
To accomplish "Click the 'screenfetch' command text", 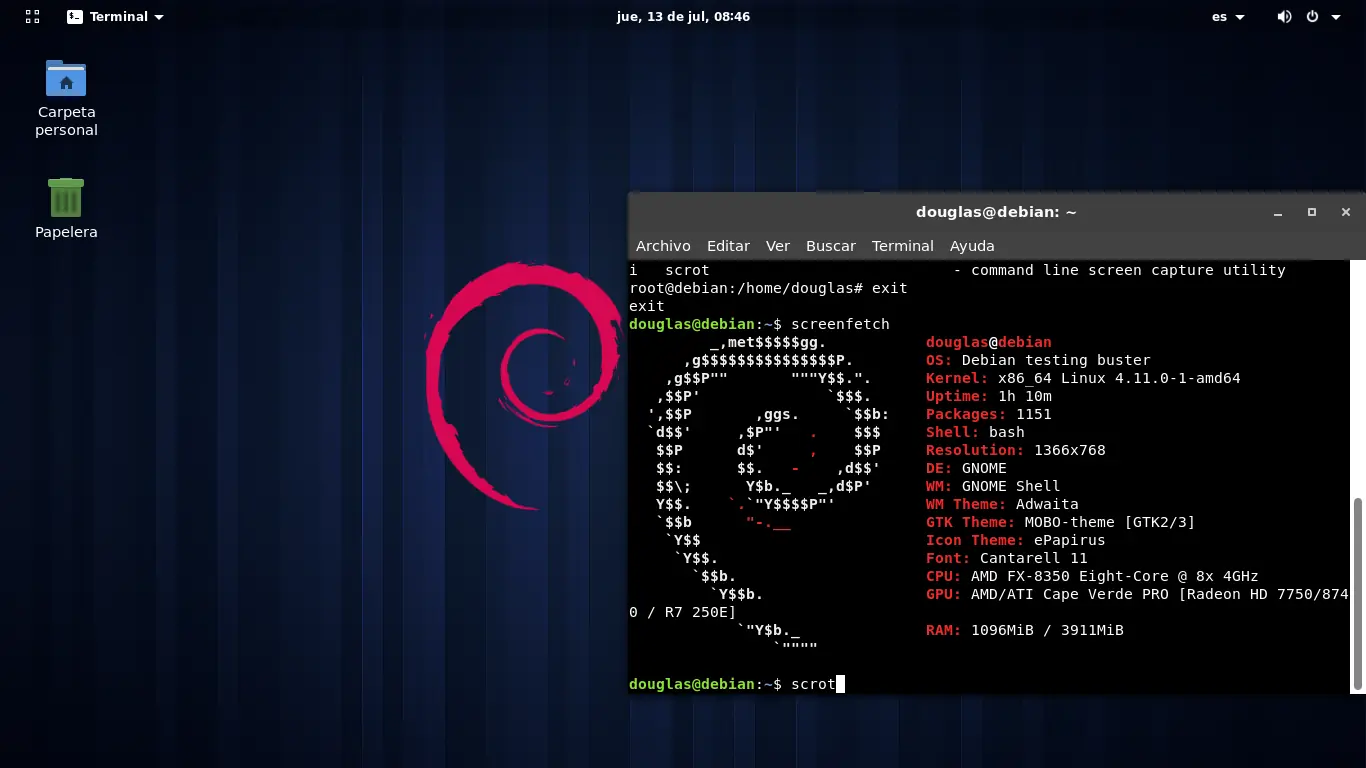I will (840, 324).
